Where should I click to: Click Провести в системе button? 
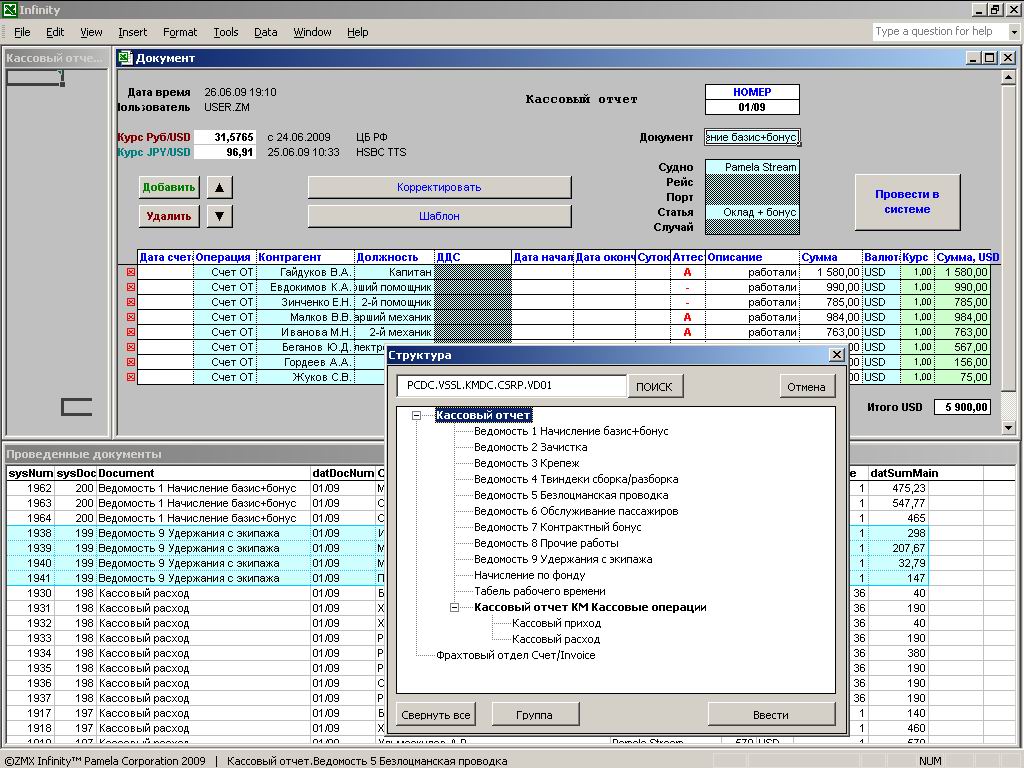pos(907,202)
